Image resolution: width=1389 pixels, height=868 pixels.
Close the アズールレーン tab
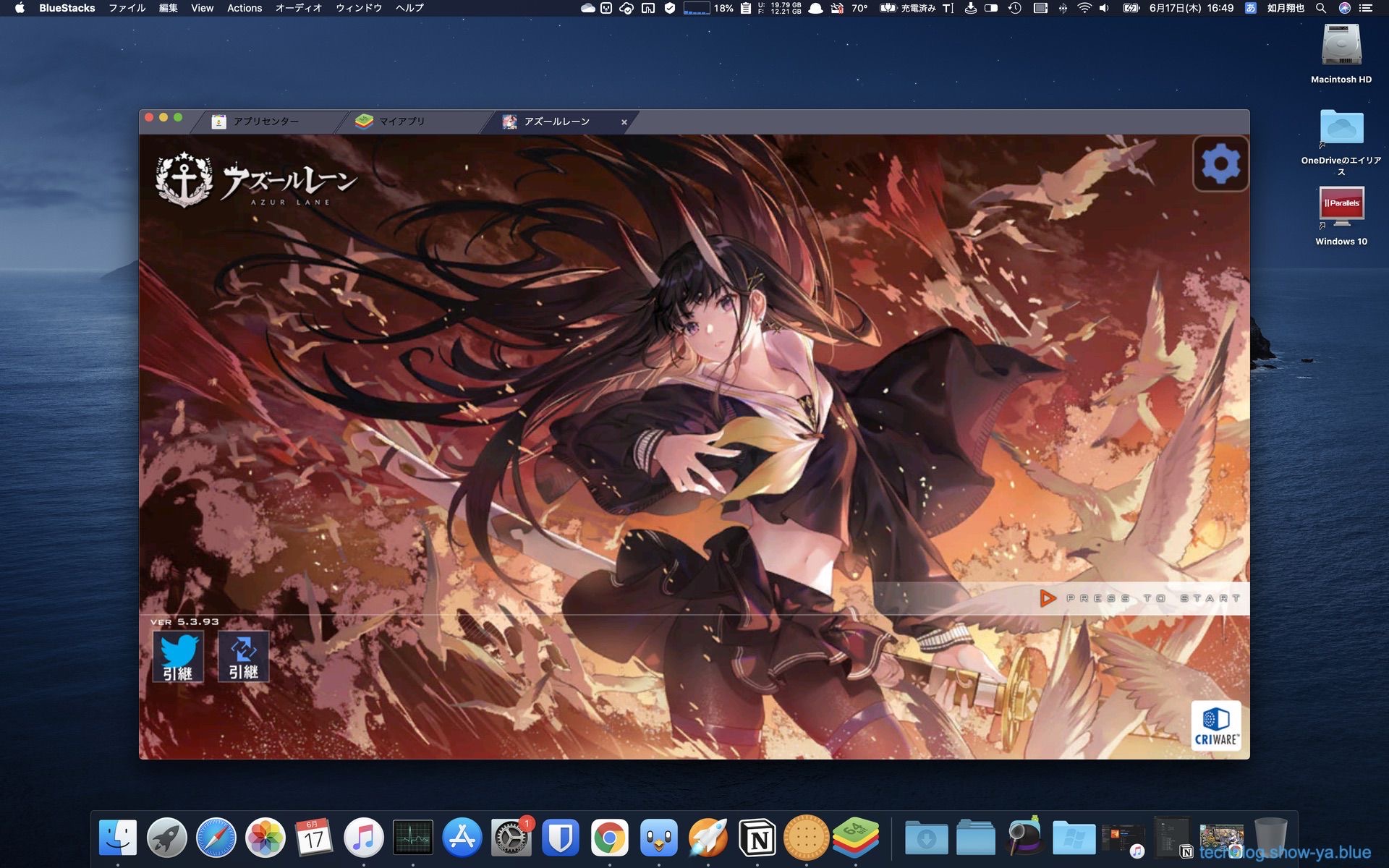(x=624, y=122)
